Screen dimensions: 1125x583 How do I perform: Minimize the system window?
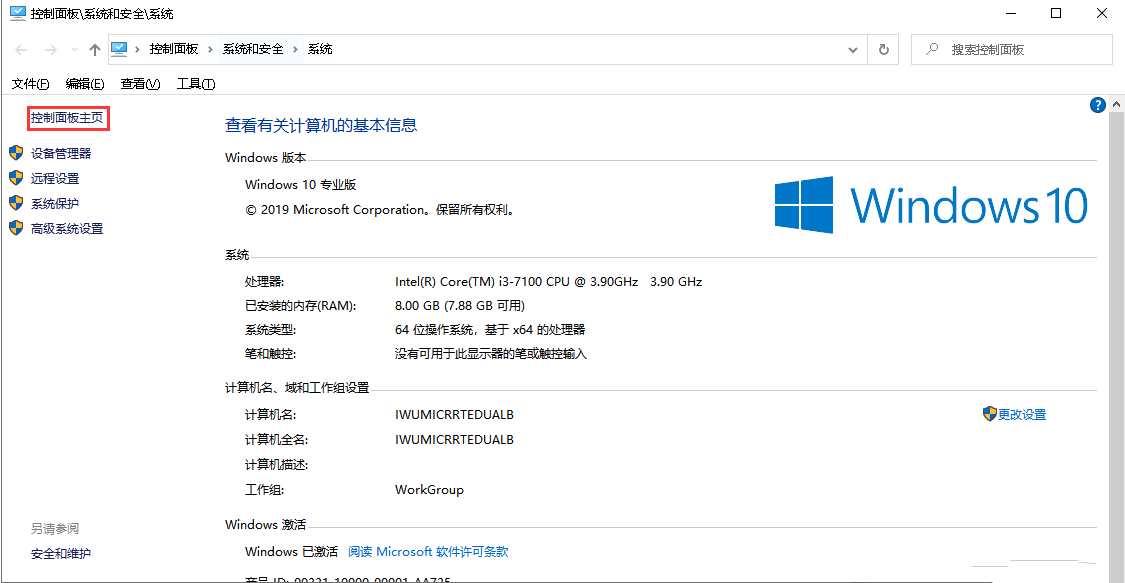[1011, 14]
